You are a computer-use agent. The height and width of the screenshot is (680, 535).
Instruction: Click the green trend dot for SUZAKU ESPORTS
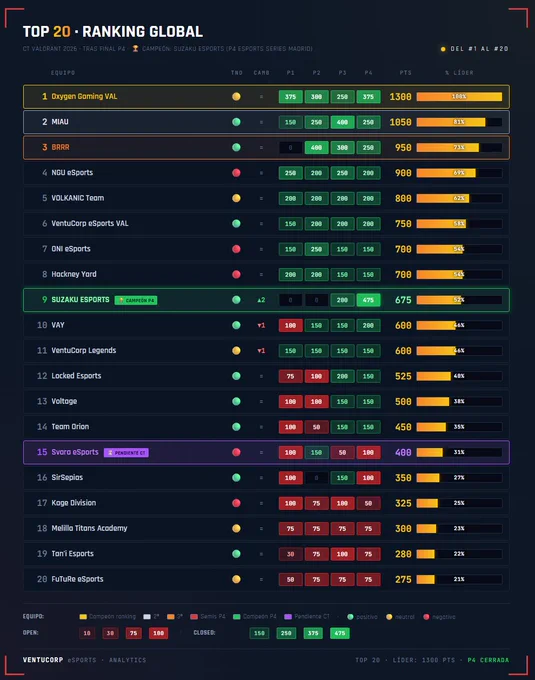click(236, 300)
